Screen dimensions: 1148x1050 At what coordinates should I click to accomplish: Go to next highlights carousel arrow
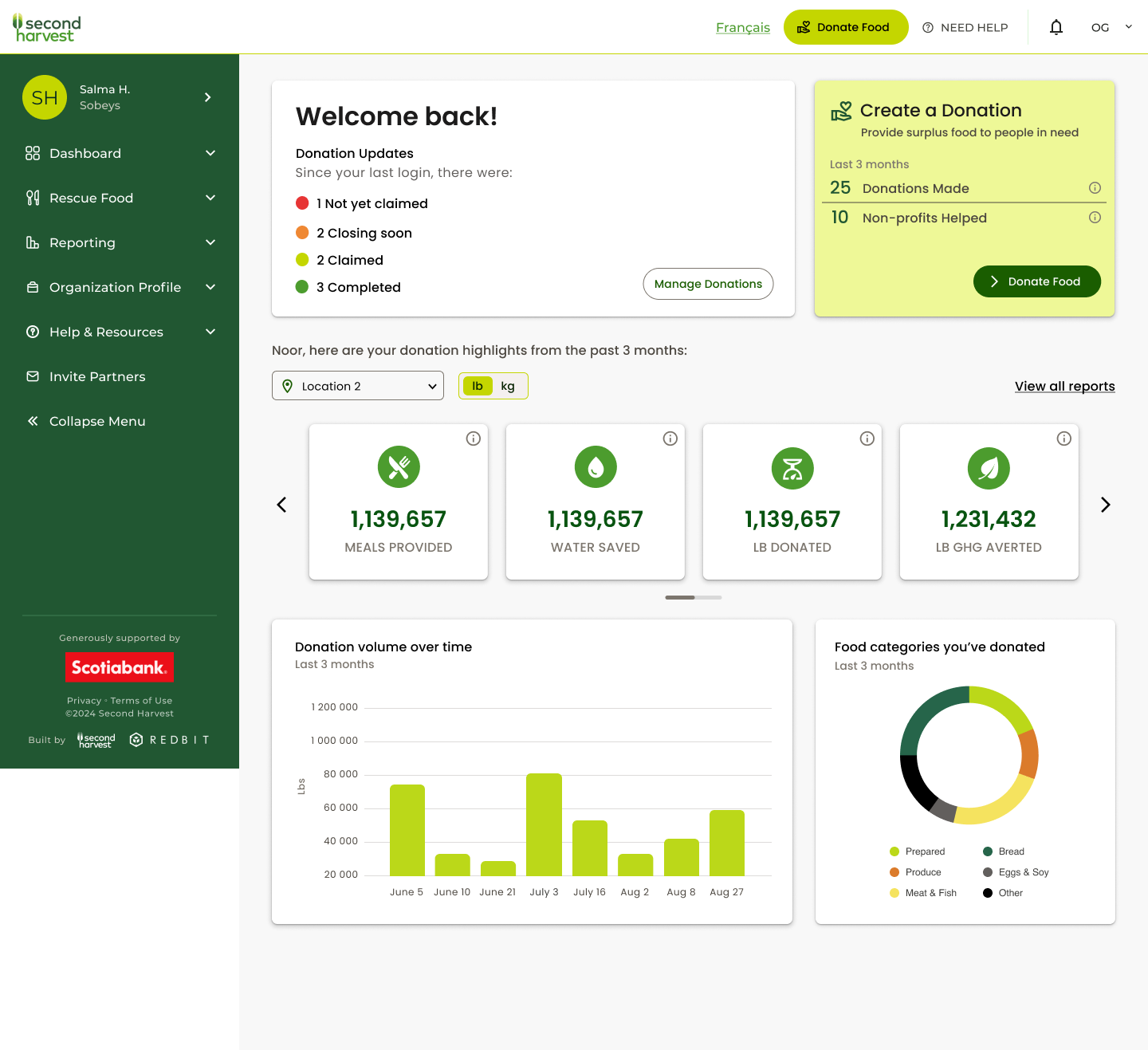(1105, 505)
